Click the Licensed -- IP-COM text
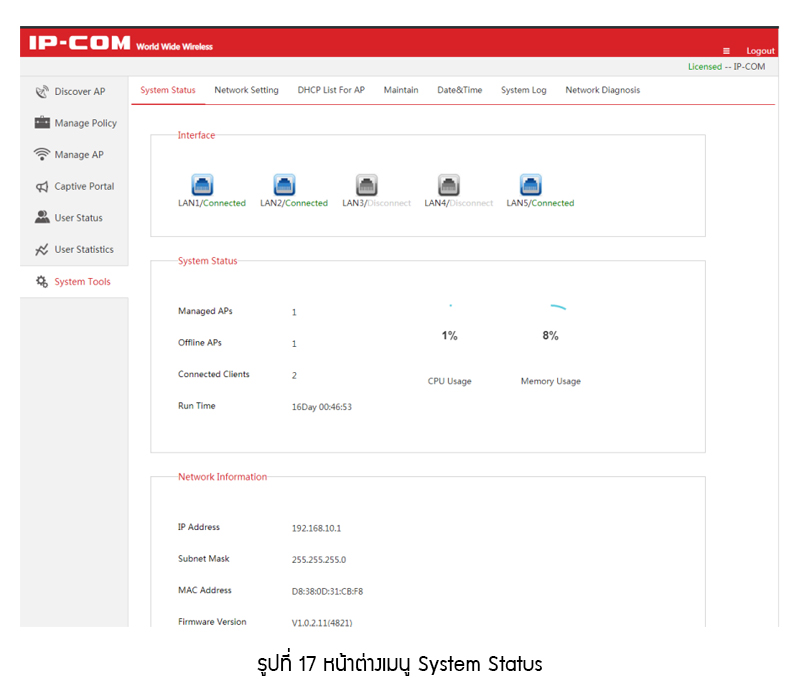This screenshot has height=700, width=800. [727, 67]
